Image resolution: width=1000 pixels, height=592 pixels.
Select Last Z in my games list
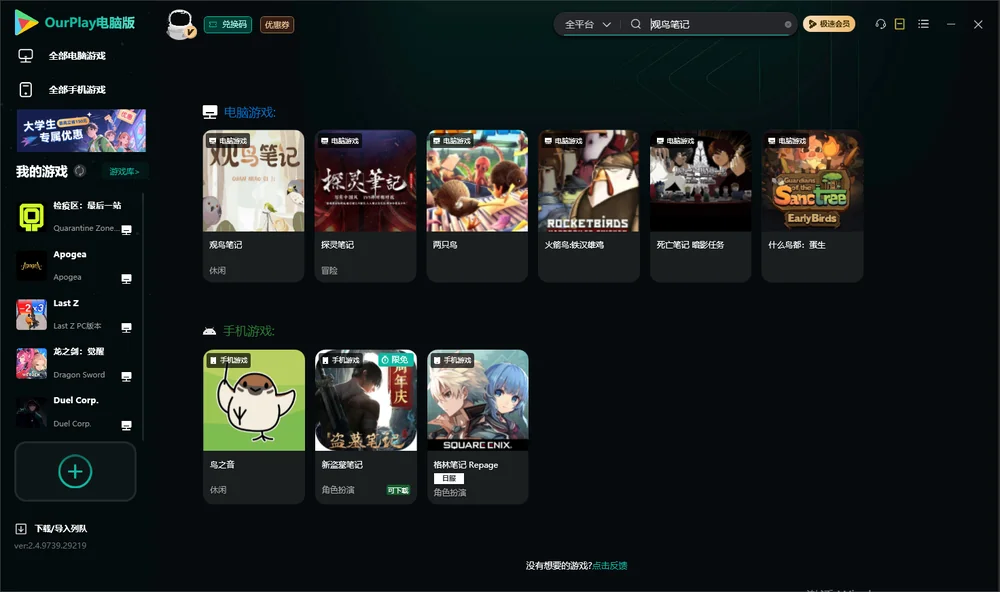pyautogui.click(x=75, y=314)
